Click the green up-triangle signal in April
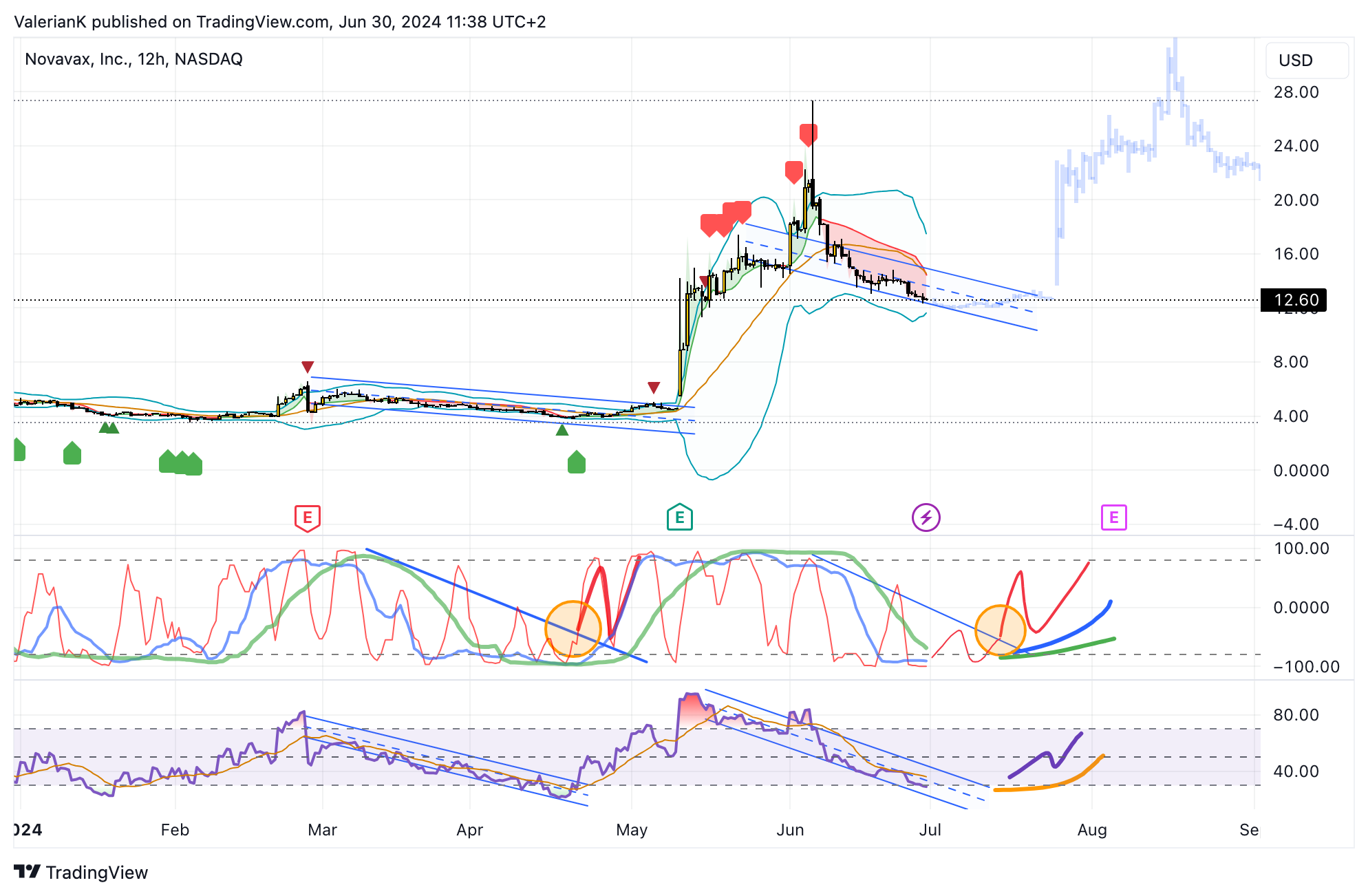Image resolution: width=1368 pixels, height=896 pixels. 562,430
